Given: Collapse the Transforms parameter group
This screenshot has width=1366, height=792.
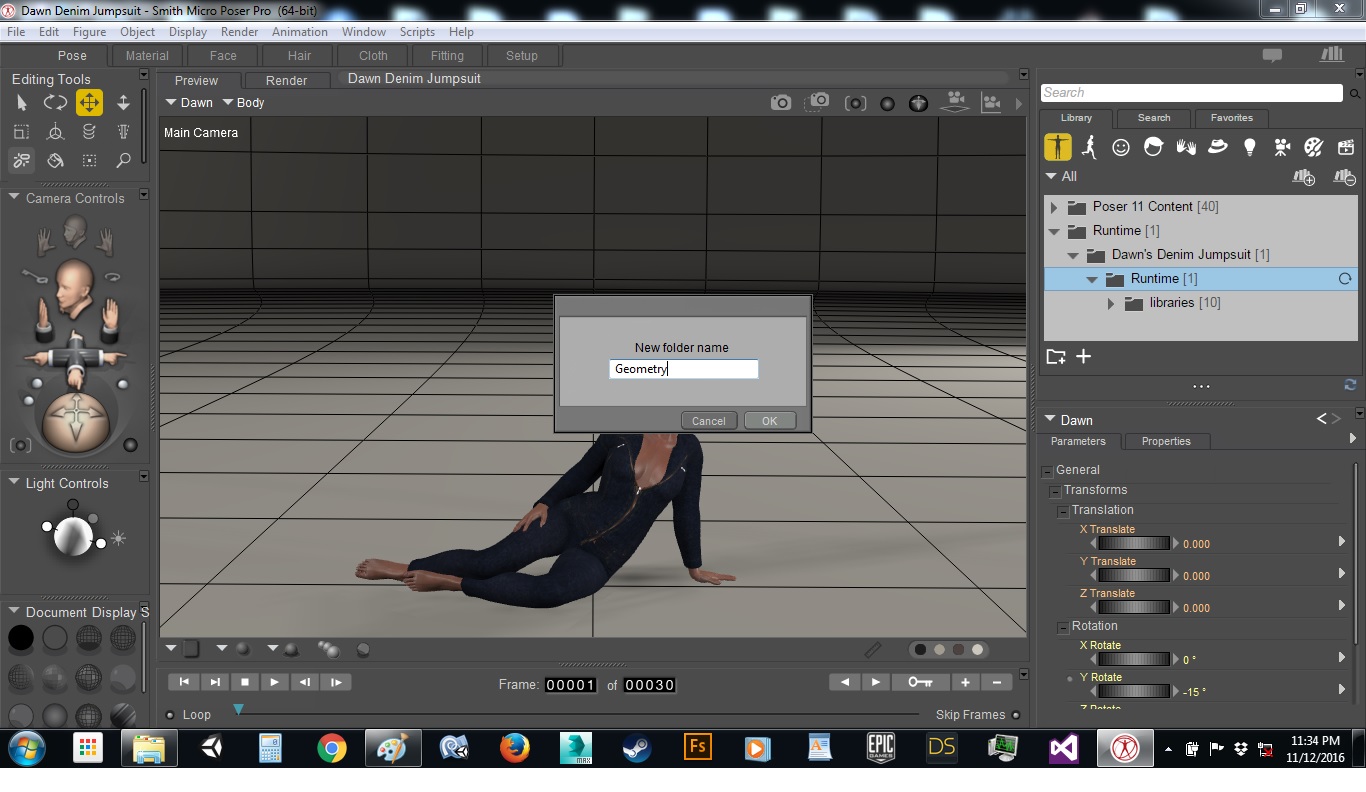Looking at the screenshot, I should click(x=1054, y=491).
